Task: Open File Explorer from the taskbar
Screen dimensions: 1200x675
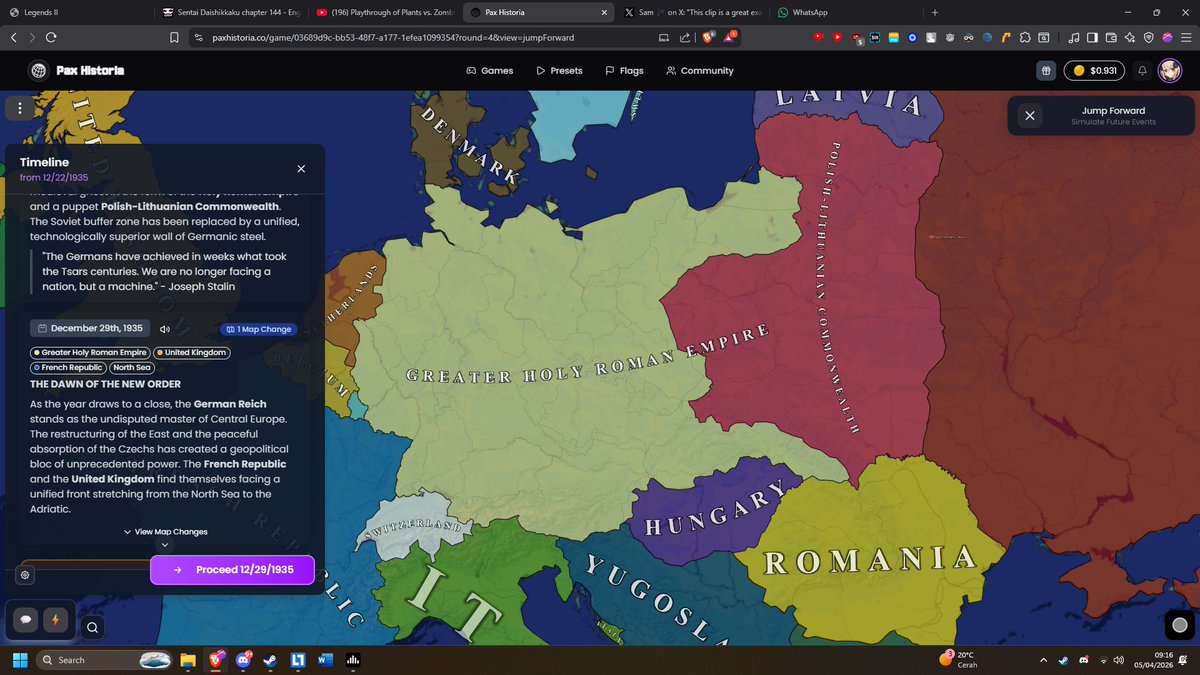Action: tap(188, 660)
